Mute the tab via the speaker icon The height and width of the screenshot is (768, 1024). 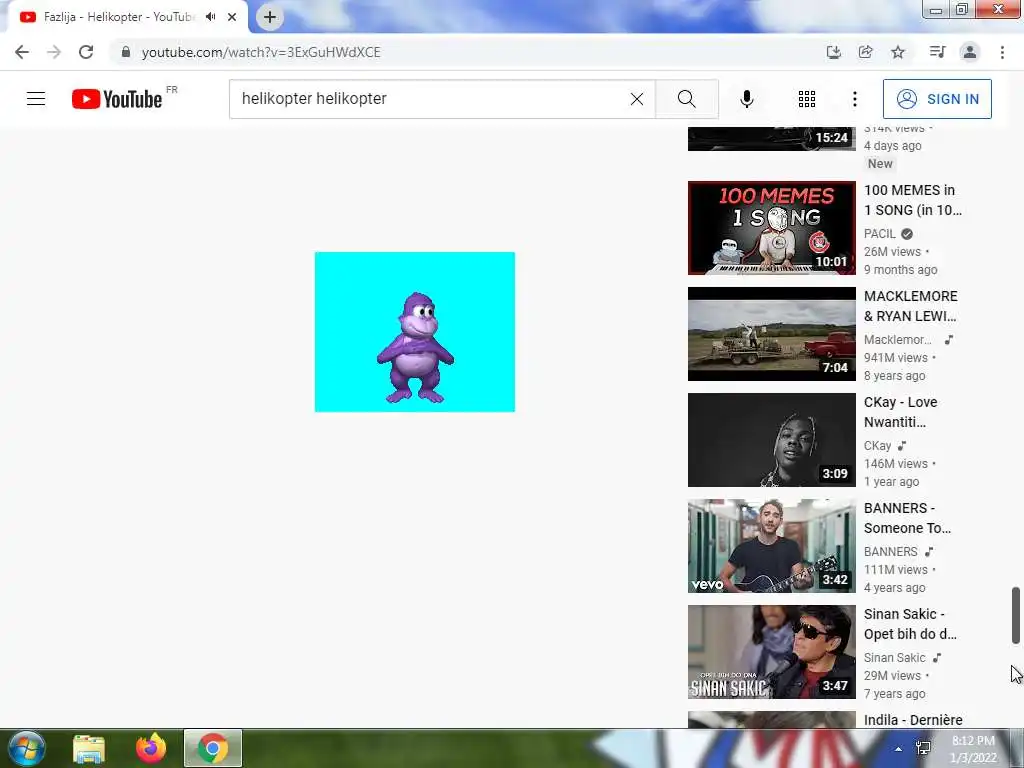coord(210,17)
